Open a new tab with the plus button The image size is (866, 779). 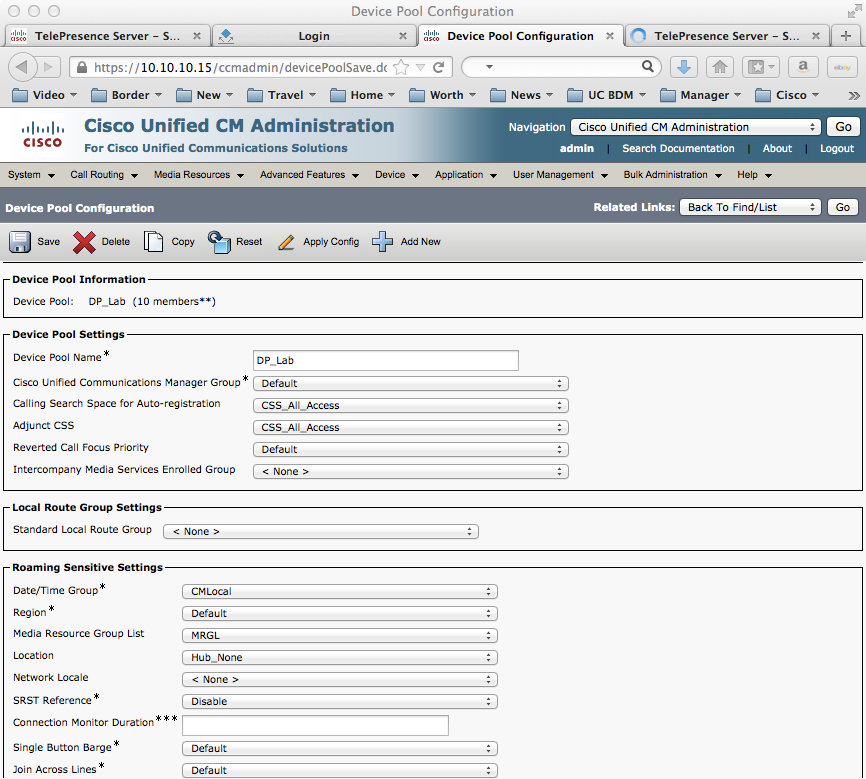pyautogui.click(x=846, y=36)
